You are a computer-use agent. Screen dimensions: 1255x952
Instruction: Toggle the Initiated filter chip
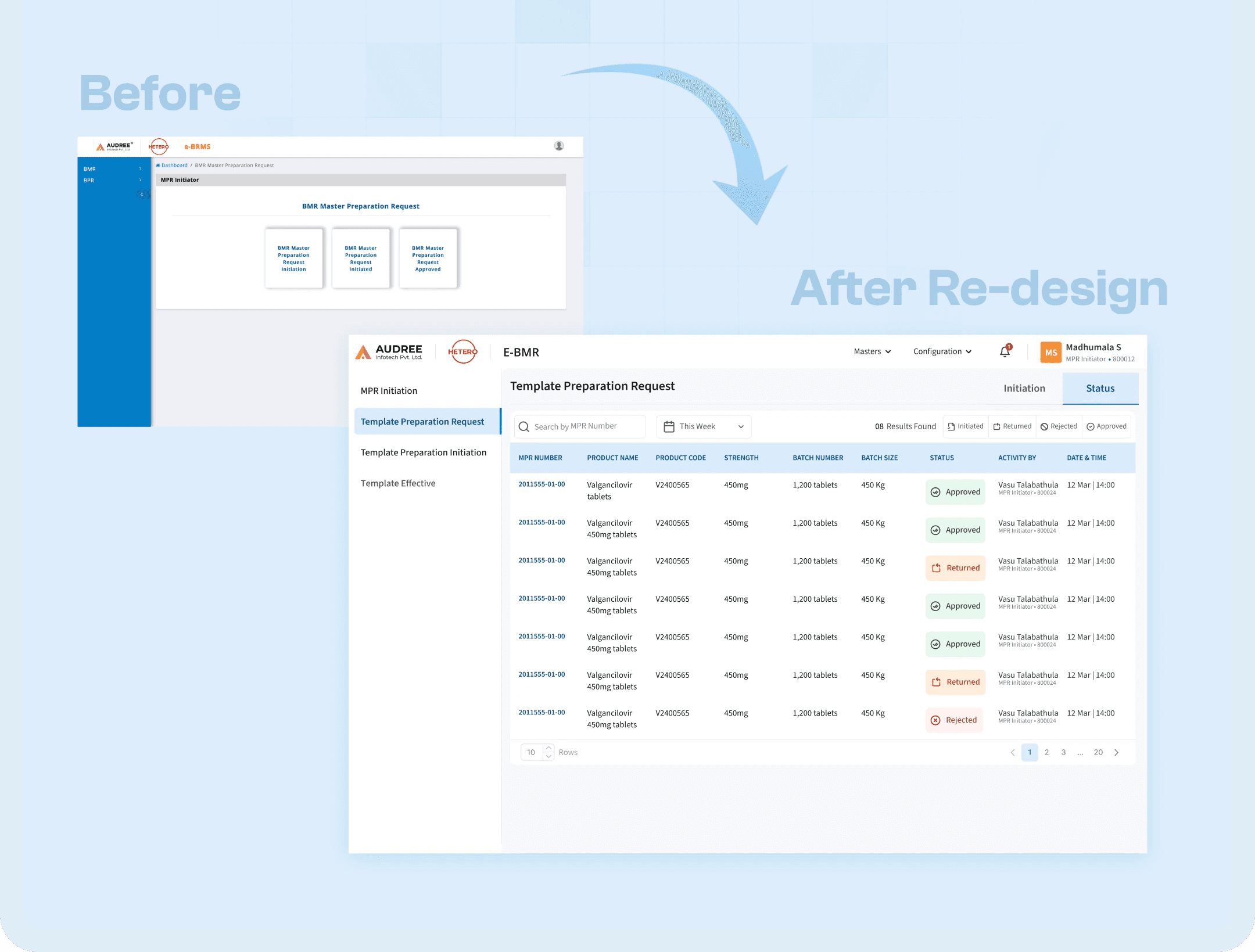tap(965, 426)
